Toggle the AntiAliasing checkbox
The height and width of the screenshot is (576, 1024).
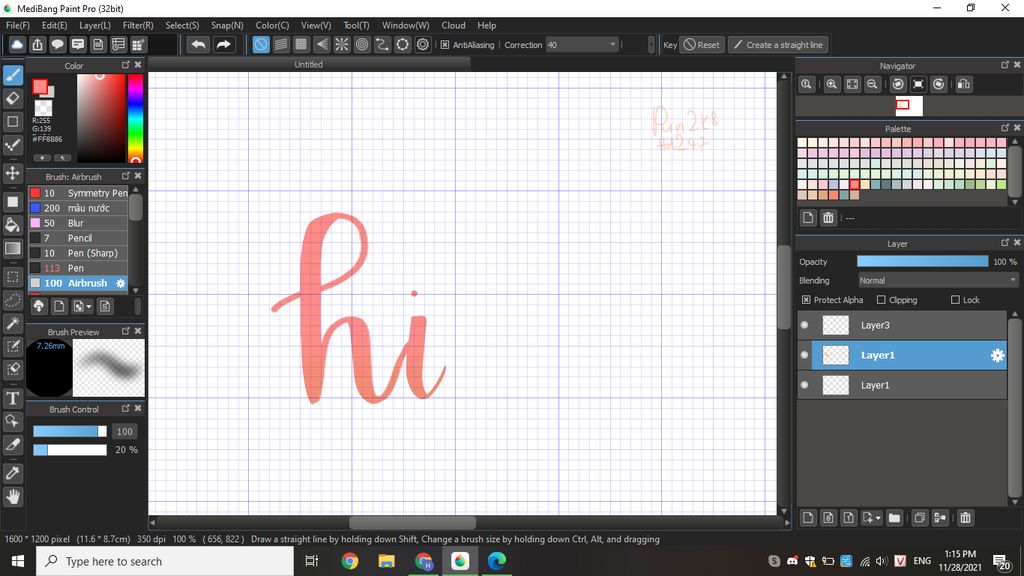tap(445, 45)
